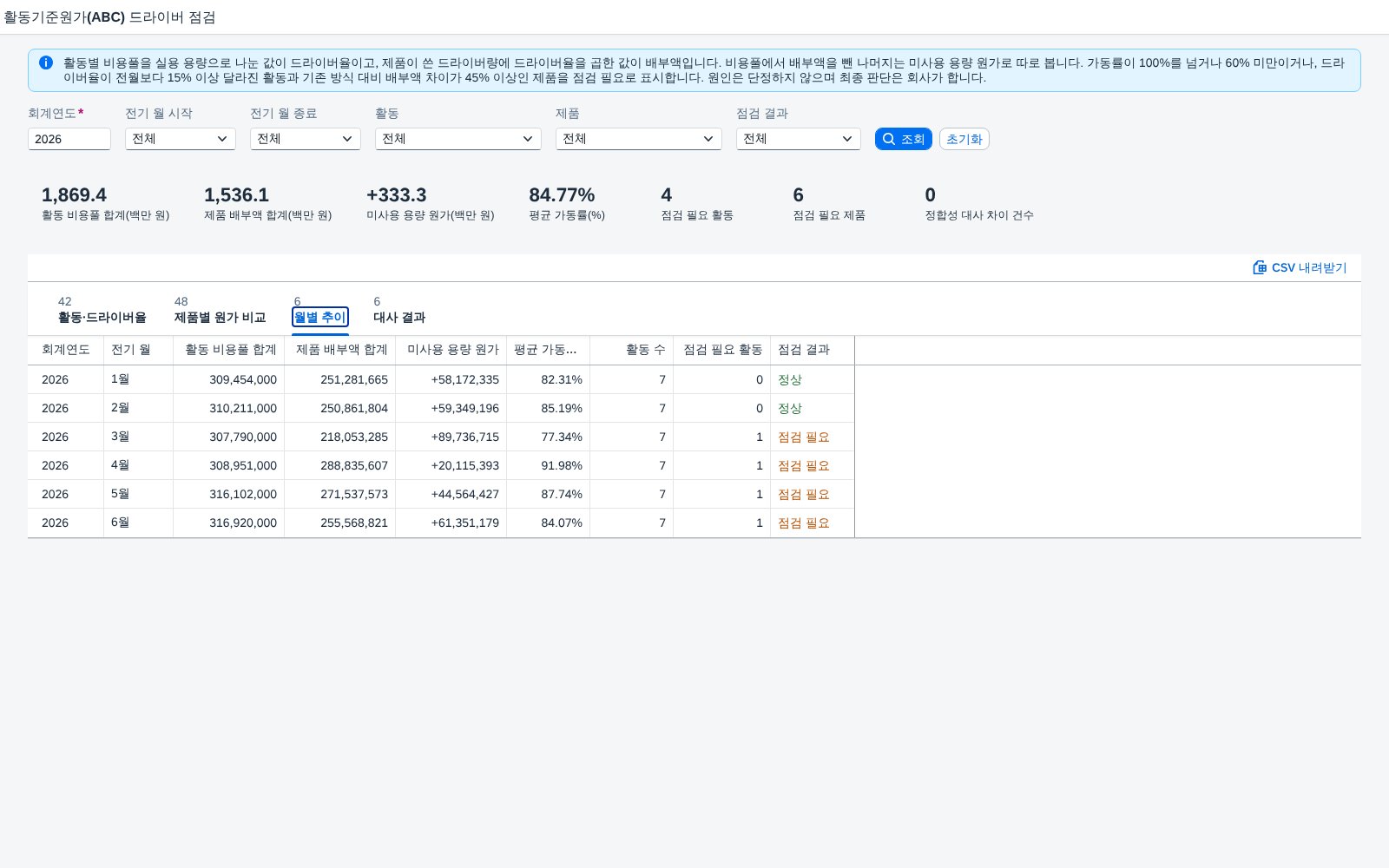
Task: Click the 회계연도 column header
Action: click(66, 350)
